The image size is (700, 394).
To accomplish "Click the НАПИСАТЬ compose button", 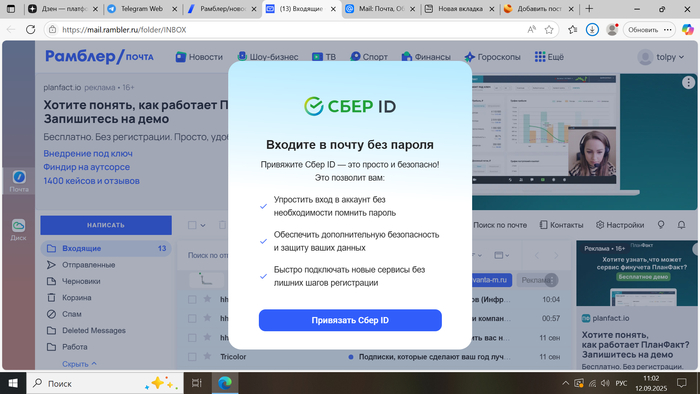I will click(x=106, y=225).
